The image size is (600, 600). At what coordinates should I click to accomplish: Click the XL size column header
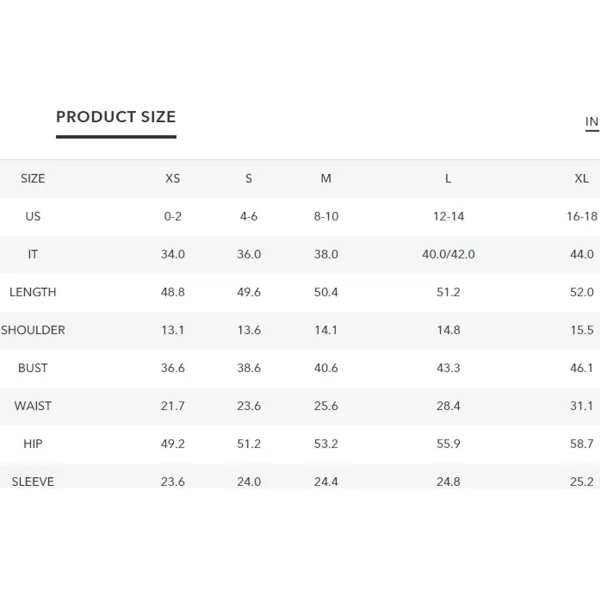[582, 178]
